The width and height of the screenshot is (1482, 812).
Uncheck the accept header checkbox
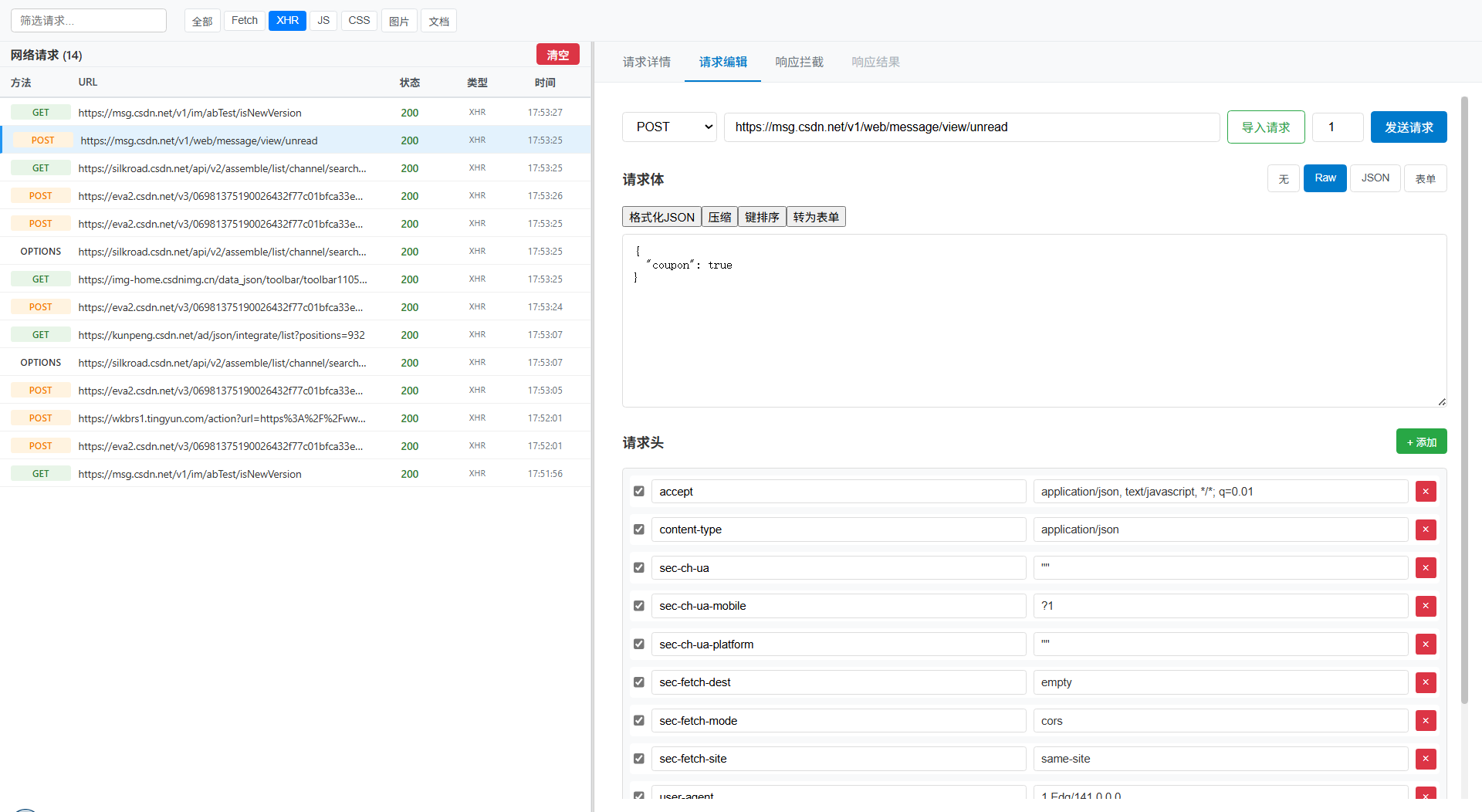pyautogui.click(x=639, y=491)
